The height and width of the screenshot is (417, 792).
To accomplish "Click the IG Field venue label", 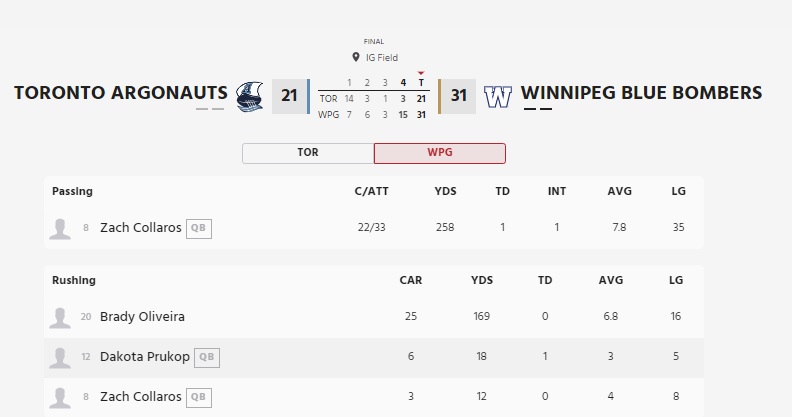I will pos(380,58).
